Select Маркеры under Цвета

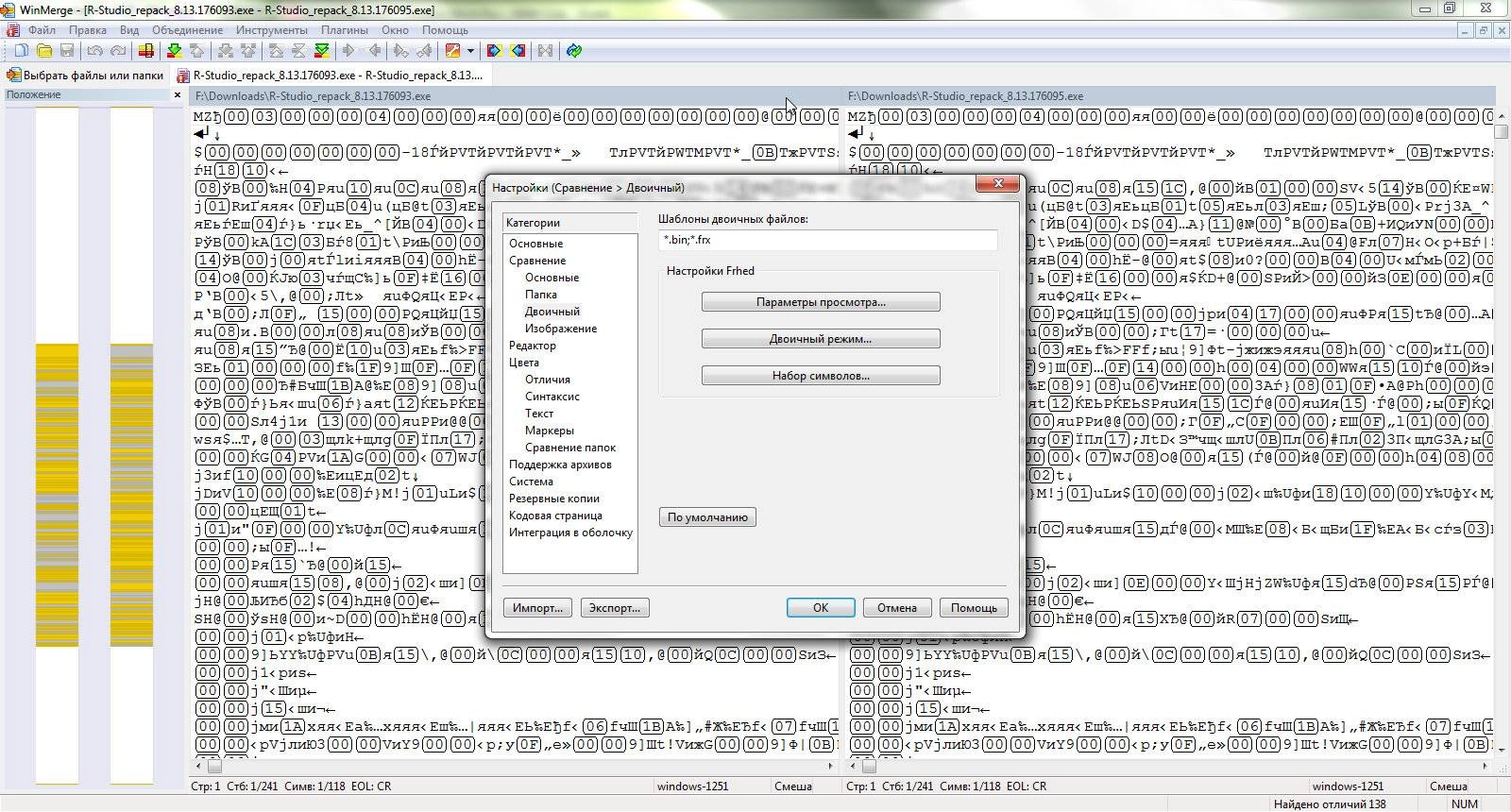click(550, 431)
